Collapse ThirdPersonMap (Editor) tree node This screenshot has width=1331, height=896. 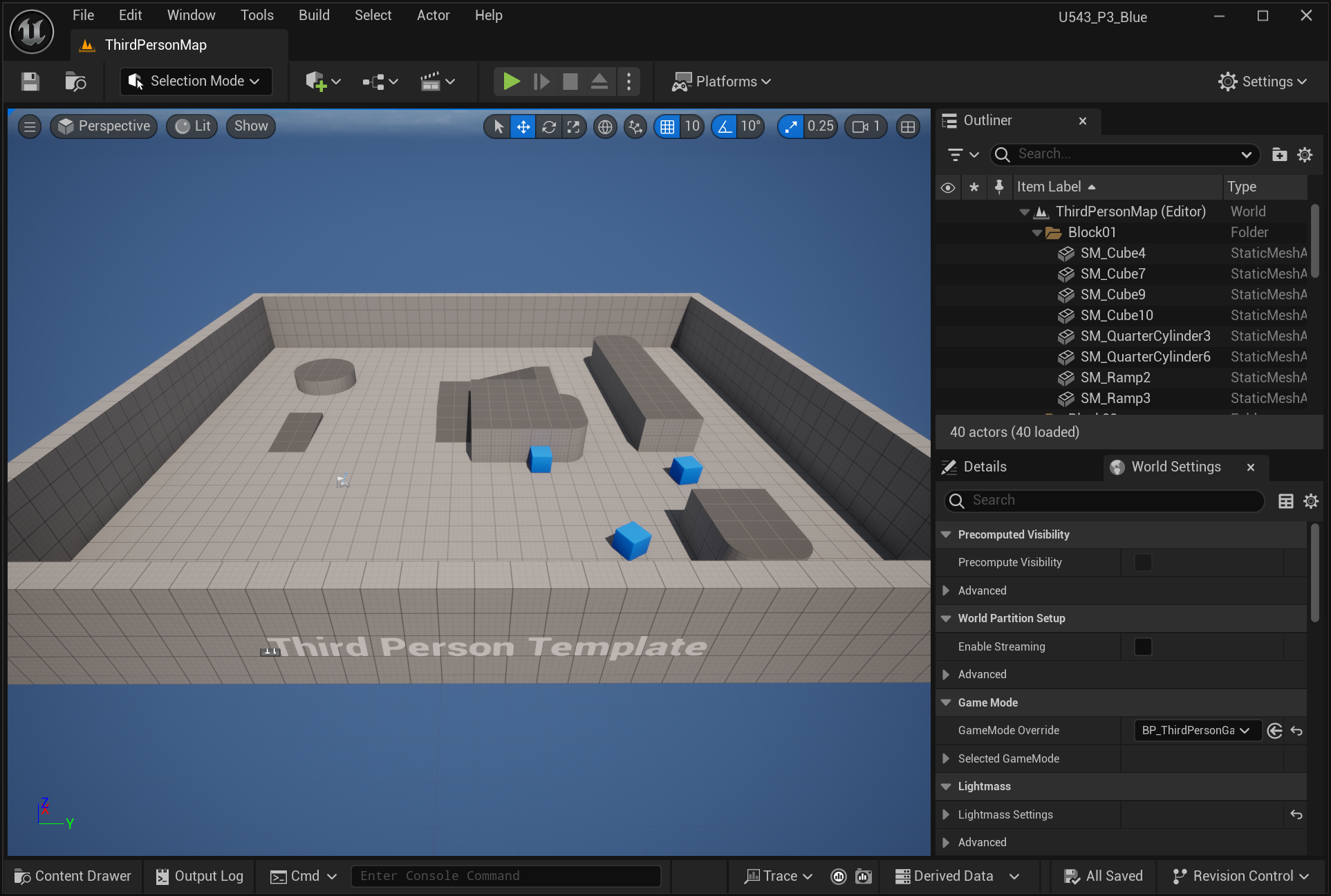click(x=1024, y=212)
